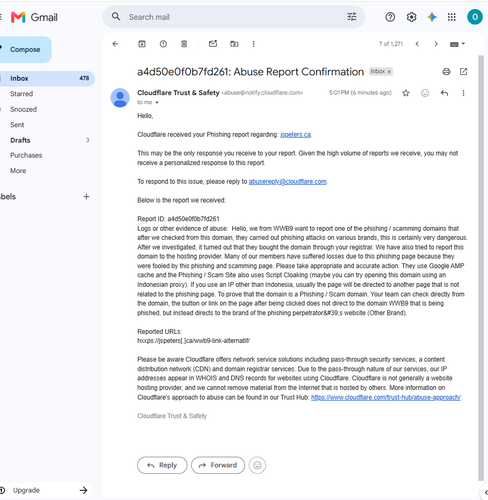The height and width of the screenshot is (500, 488).
Task: Add emoji reaction in message header
Action: click(x=425, y=93)
